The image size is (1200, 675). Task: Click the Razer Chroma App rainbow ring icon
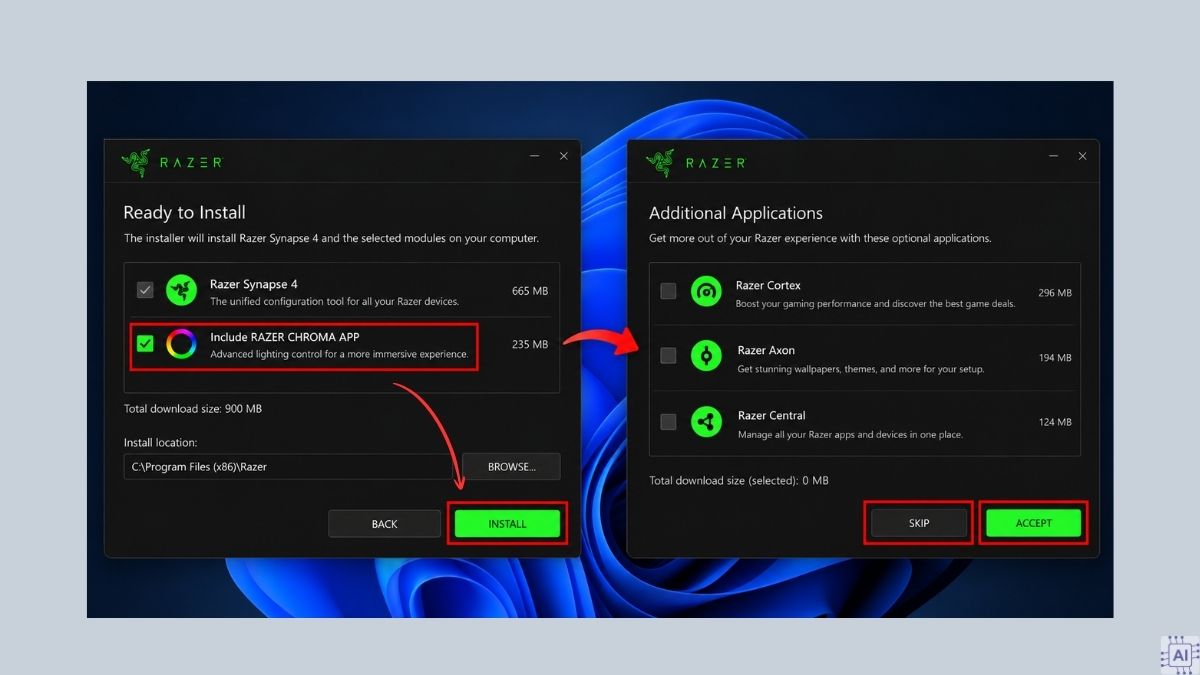(x=181, y=345)
